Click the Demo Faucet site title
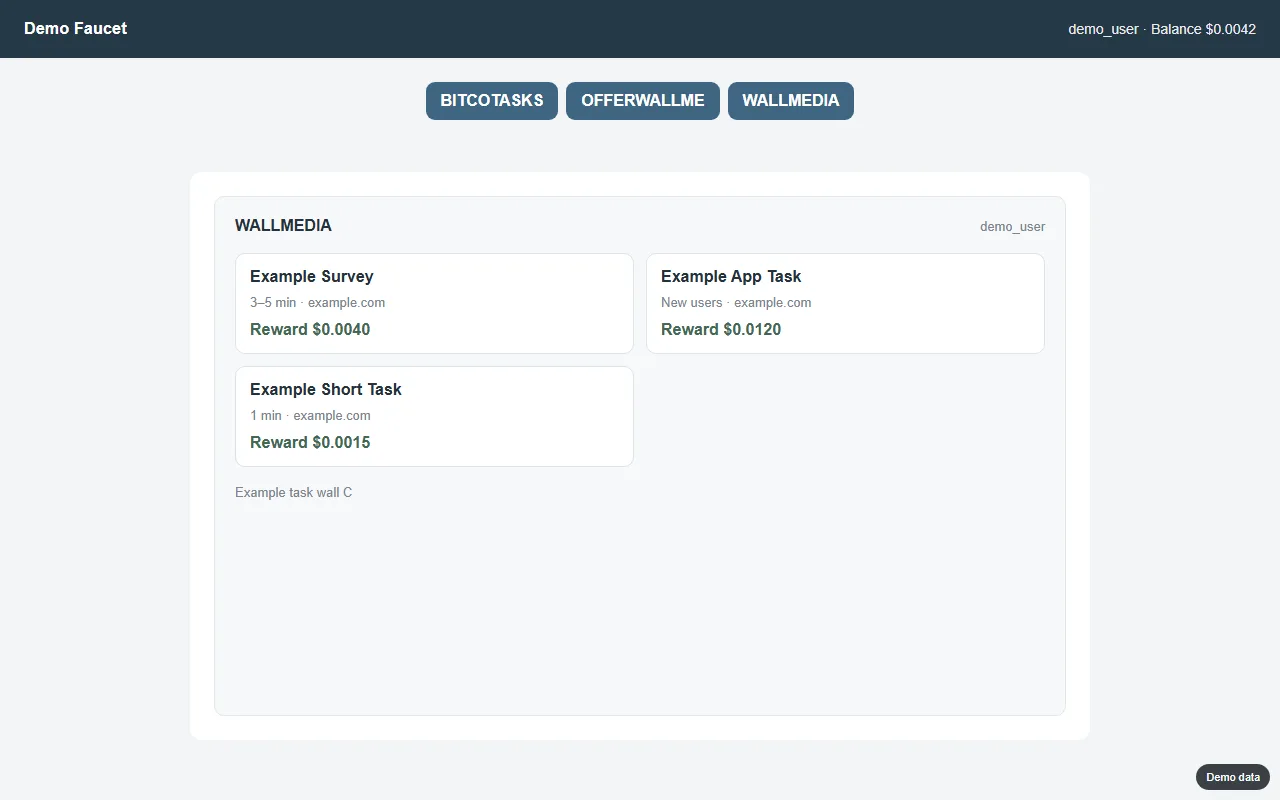1280x800 pixels. point(76,29)
